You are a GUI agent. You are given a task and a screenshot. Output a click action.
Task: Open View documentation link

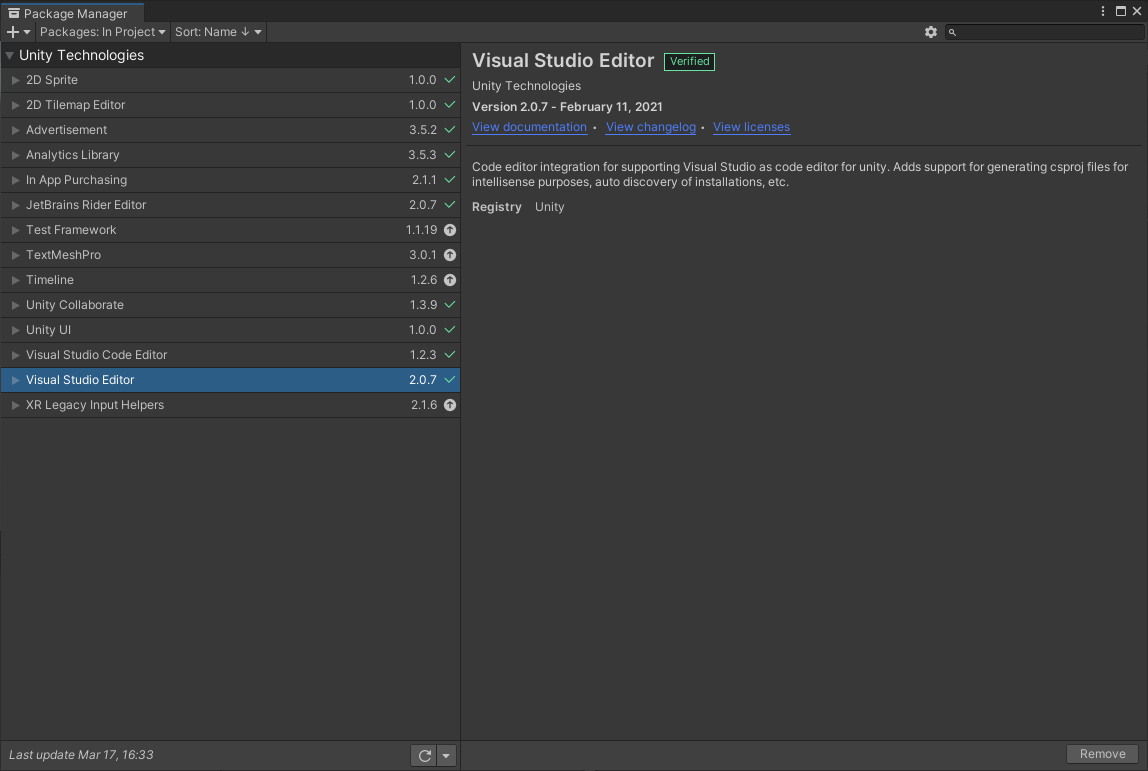coord(529,127)
